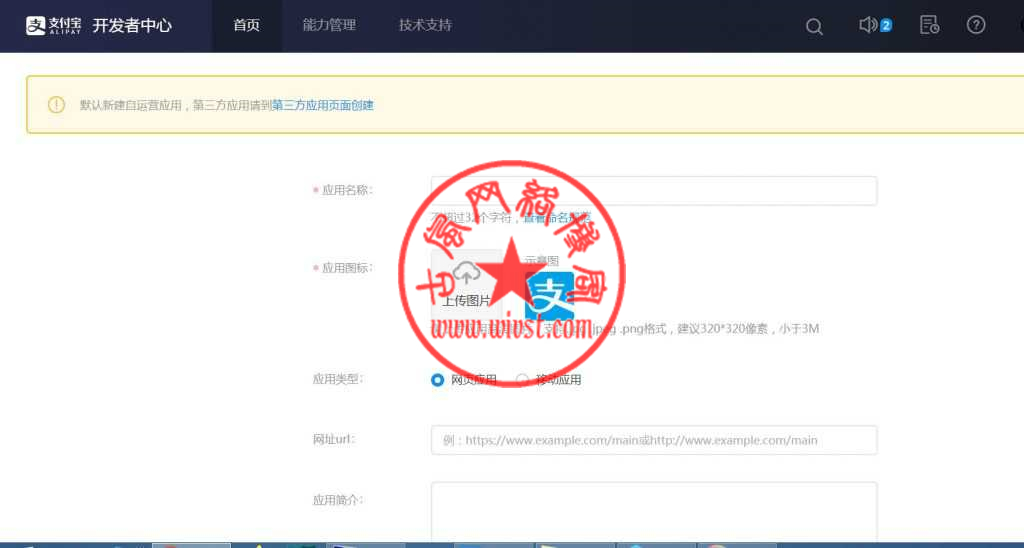Viewport: 1024px width, 548px height.
Task: Click the 应用简介 label text
Action: (x=338, y=500)
